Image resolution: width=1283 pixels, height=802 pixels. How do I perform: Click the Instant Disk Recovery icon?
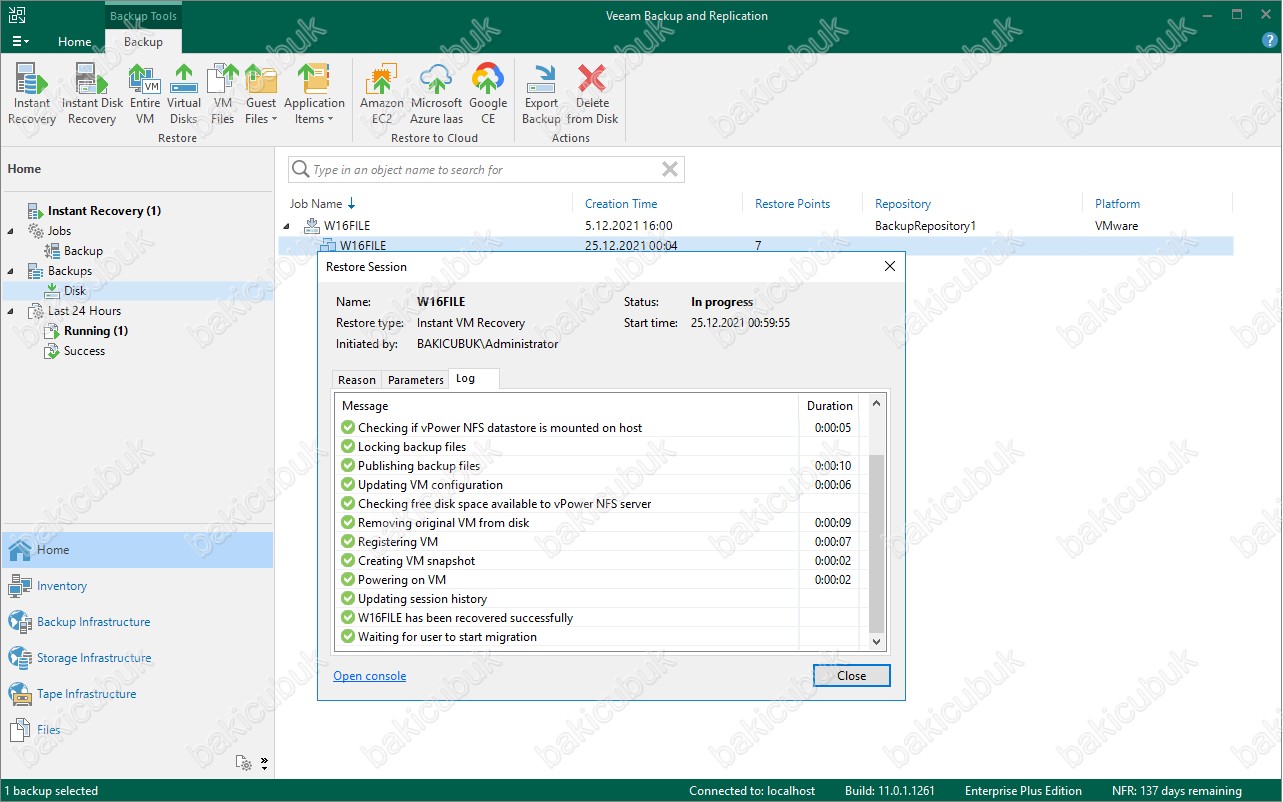(92, 94)
